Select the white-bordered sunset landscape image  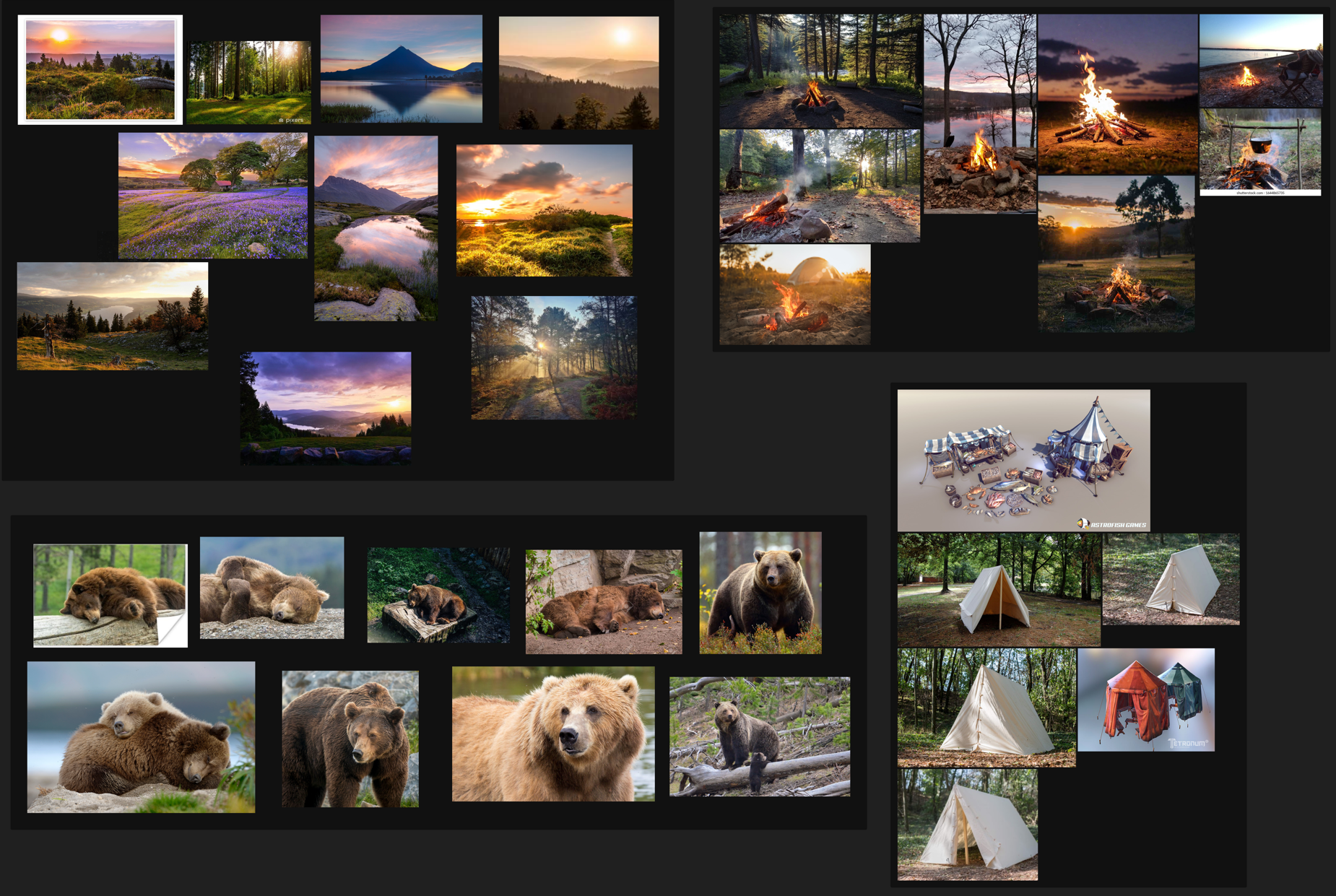(100, 70)
